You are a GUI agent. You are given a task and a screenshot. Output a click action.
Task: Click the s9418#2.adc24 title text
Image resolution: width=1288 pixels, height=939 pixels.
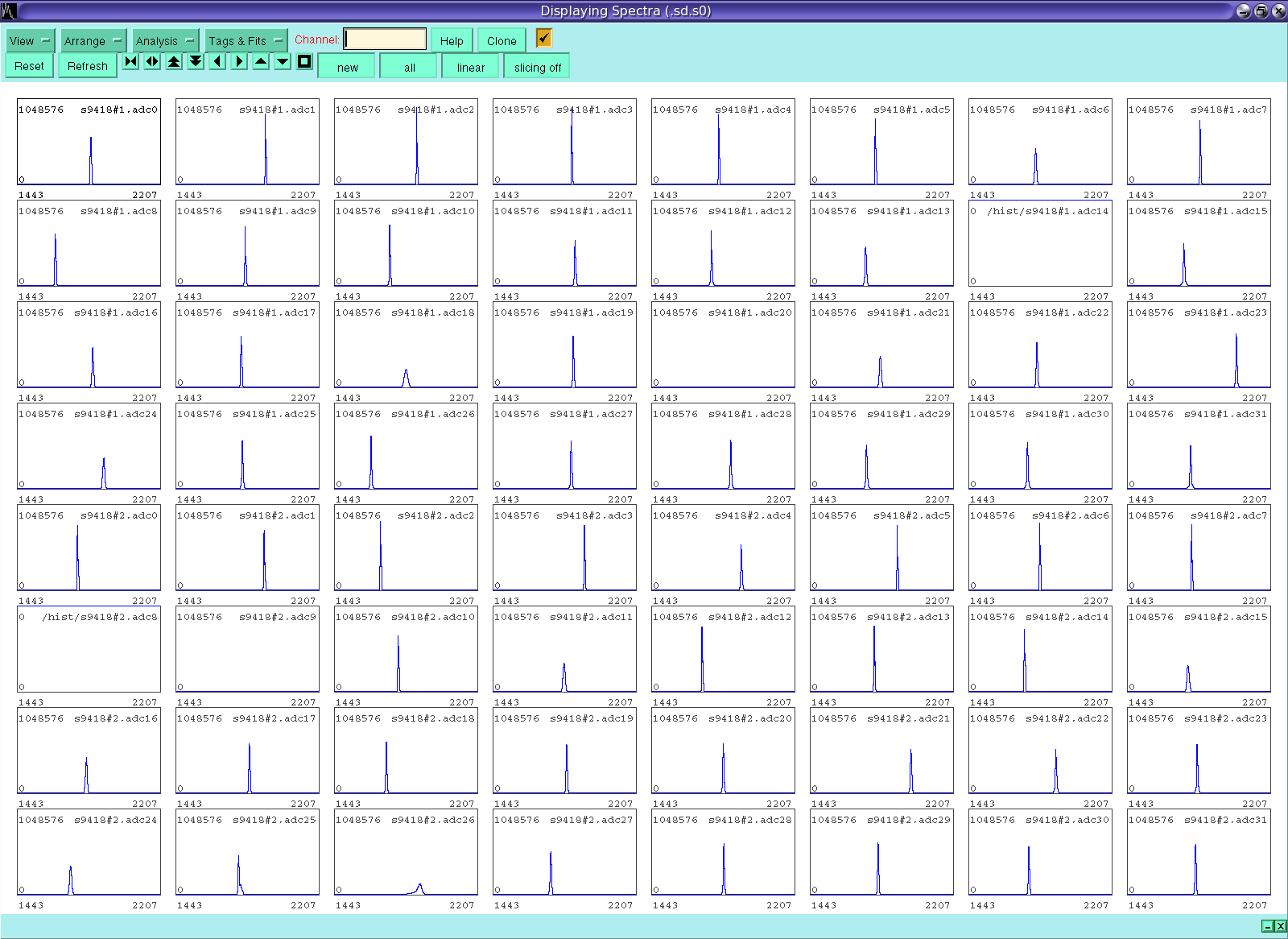(116, 820)
